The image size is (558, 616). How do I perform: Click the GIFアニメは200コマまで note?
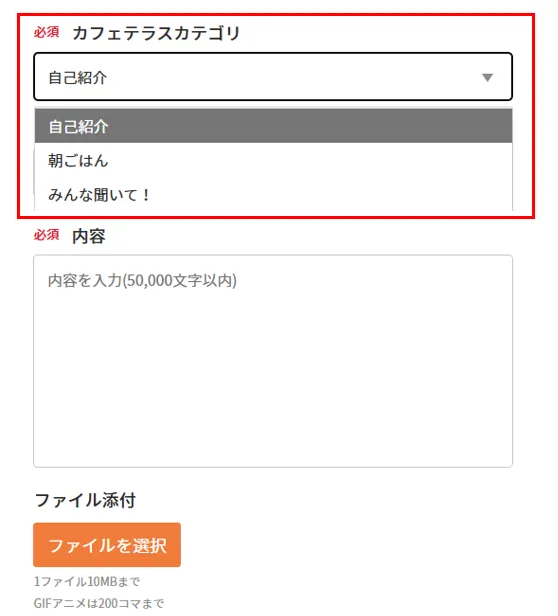(99, 603)
